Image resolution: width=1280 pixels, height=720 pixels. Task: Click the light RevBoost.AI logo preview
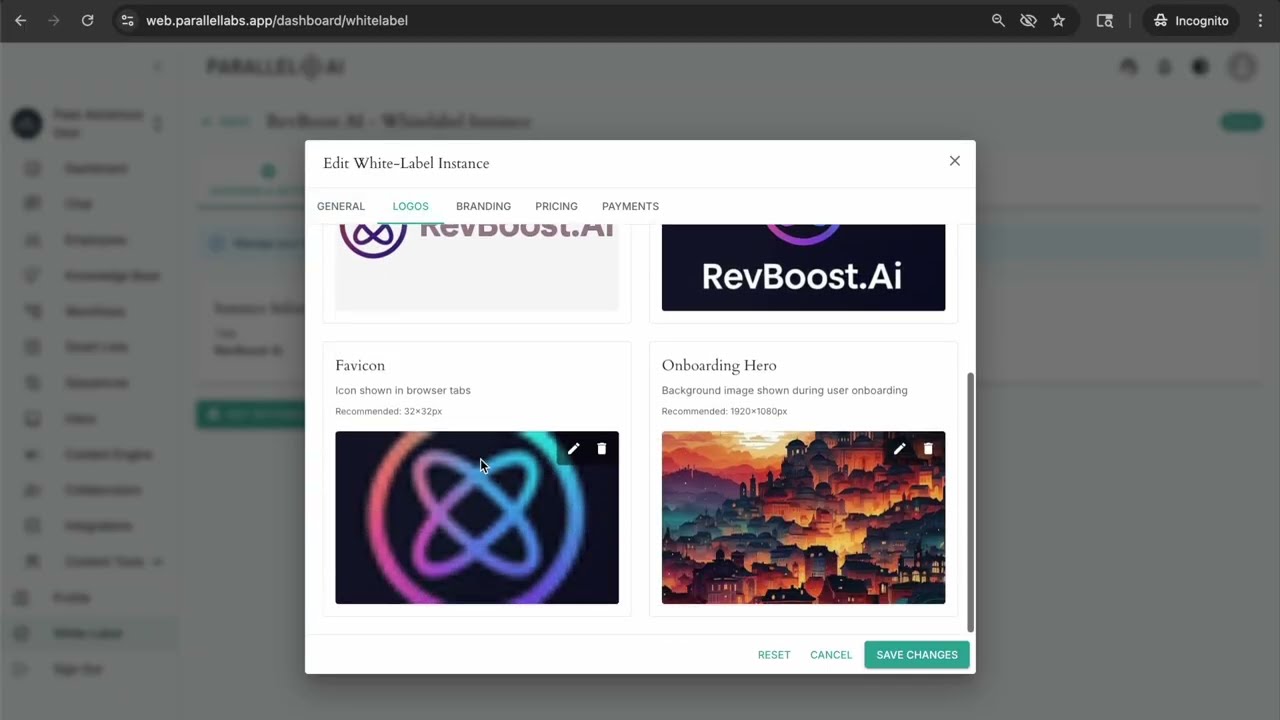pos(477,267)
